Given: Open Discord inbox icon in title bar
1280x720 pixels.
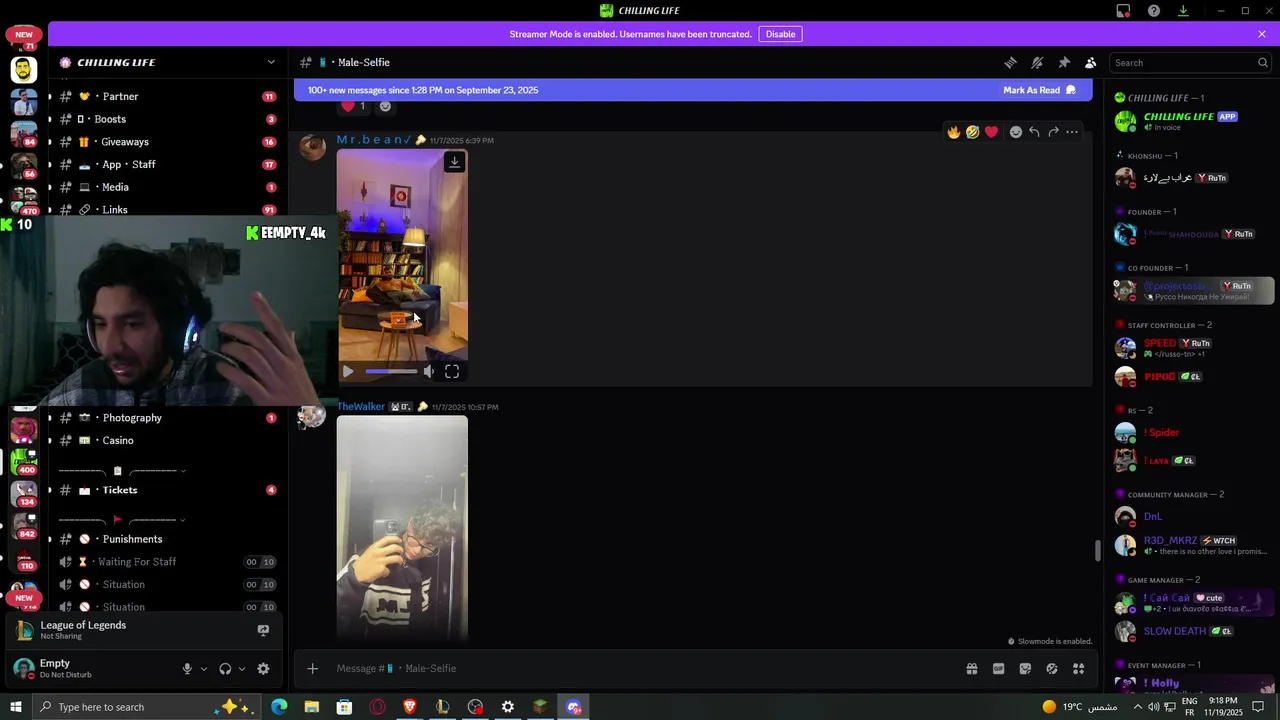Looking at the screenshot, I should pyautogui.click(x=1123, y=11).
